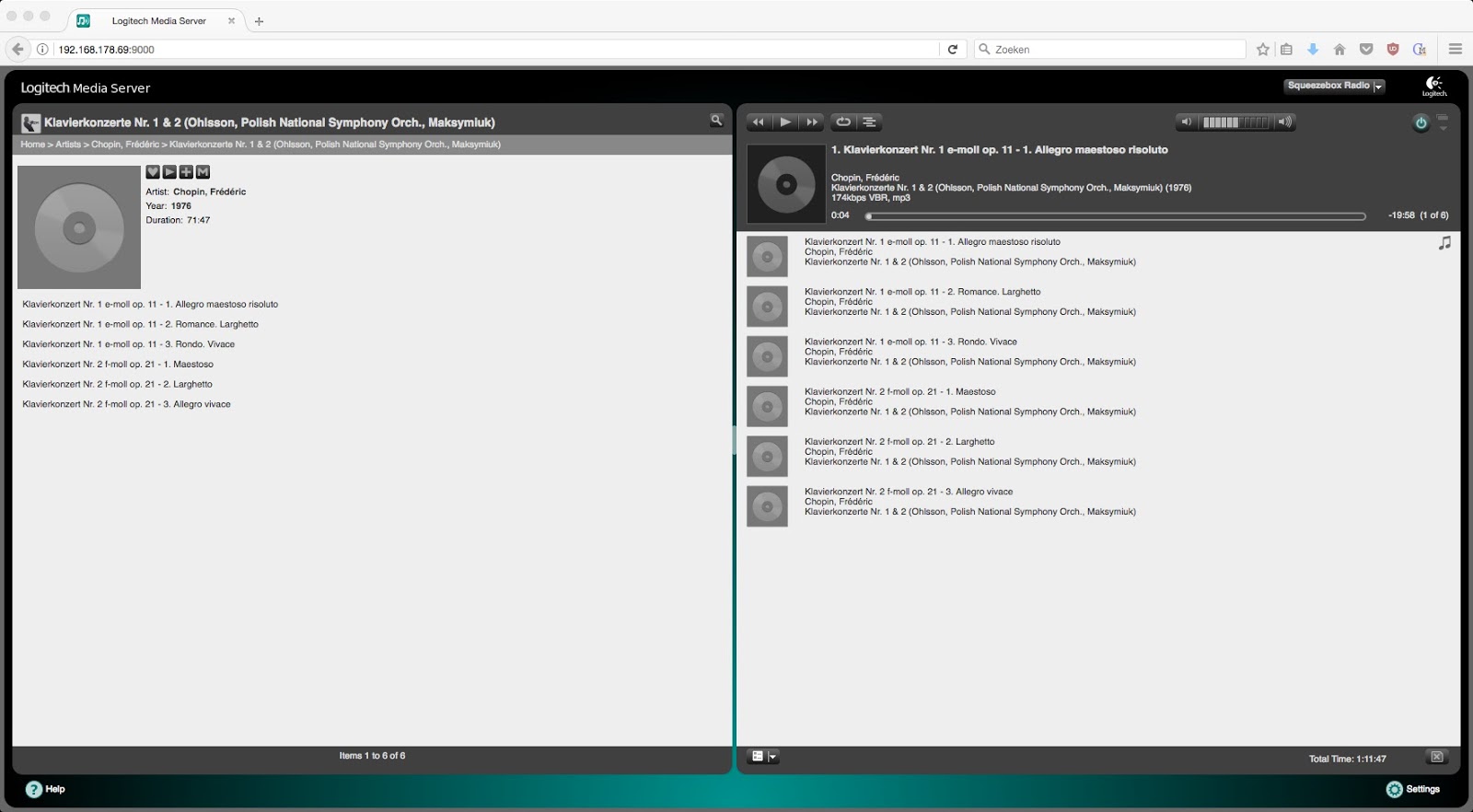Viewport: 1473px width, 812px height.
Task: Click the now playing album name with (1976)
Action: pyautogui.click(x=1011, y=188)
